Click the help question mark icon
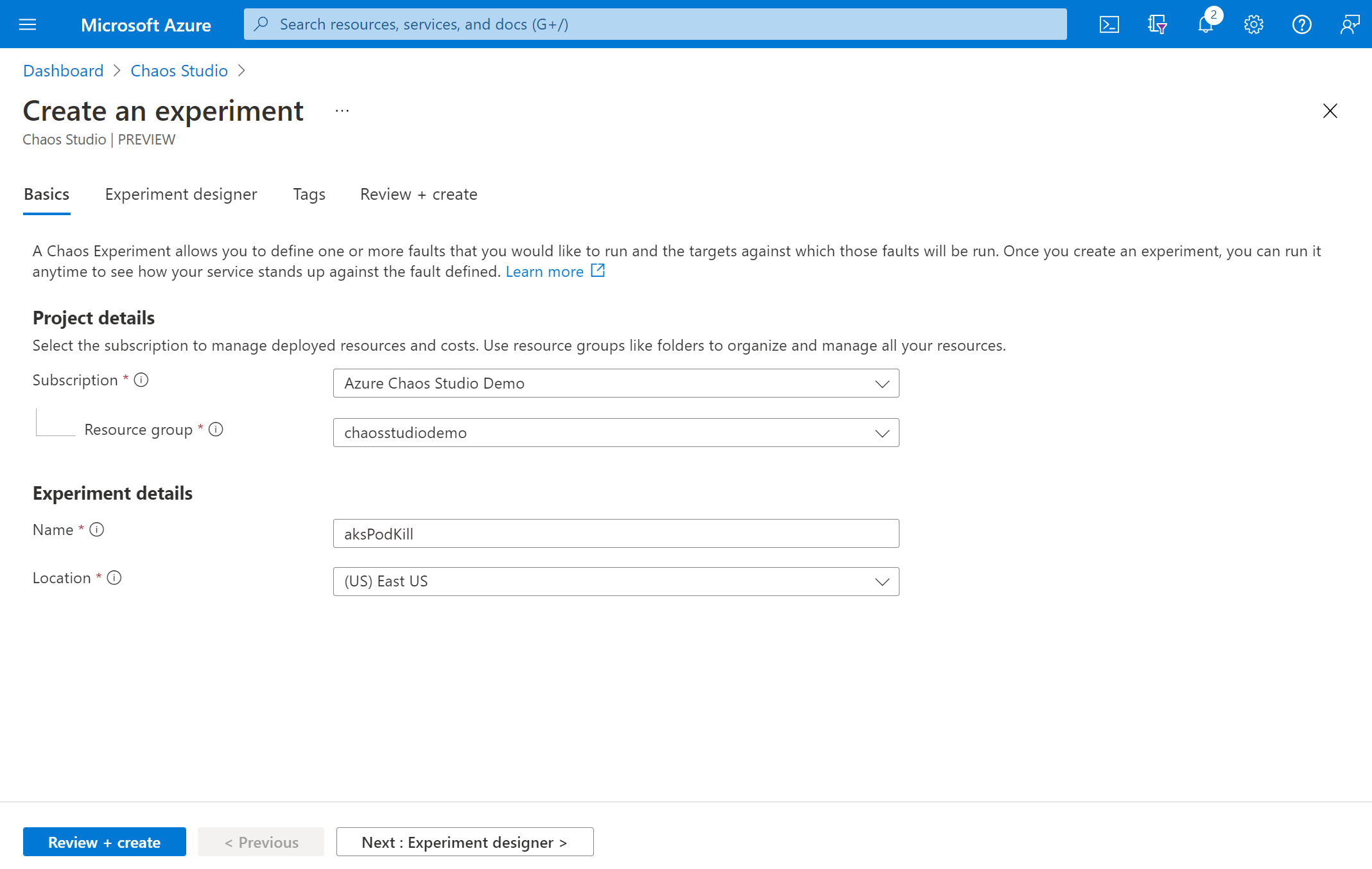Viewport: 1372px width, 869px height. click(1302, 23)
